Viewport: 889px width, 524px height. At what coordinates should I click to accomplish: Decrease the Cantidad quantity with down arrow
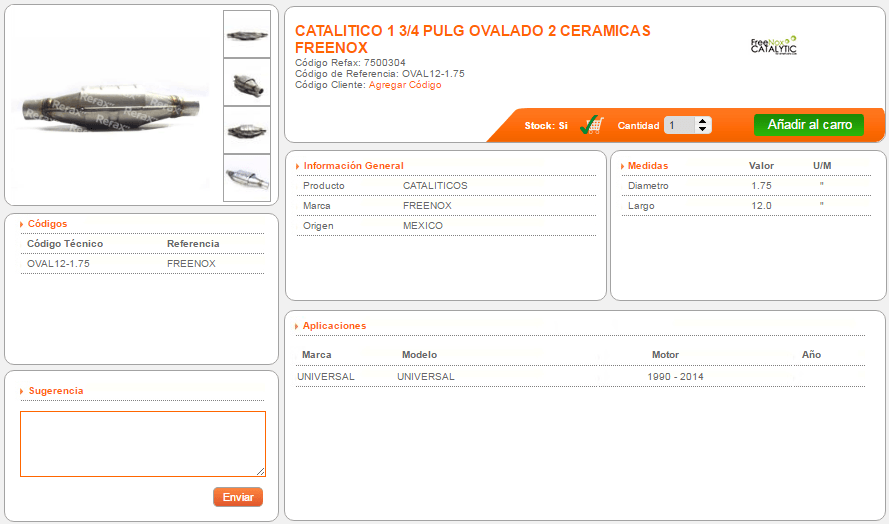click(x=702, y=129)
